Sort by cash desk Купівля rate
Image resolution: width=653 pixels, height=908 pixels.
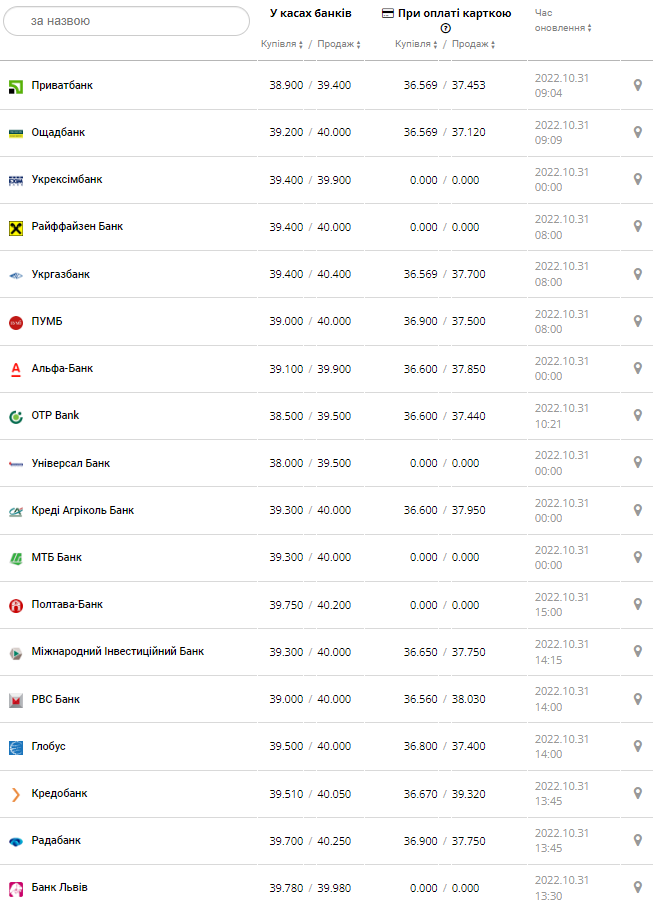tap(282, 45)
